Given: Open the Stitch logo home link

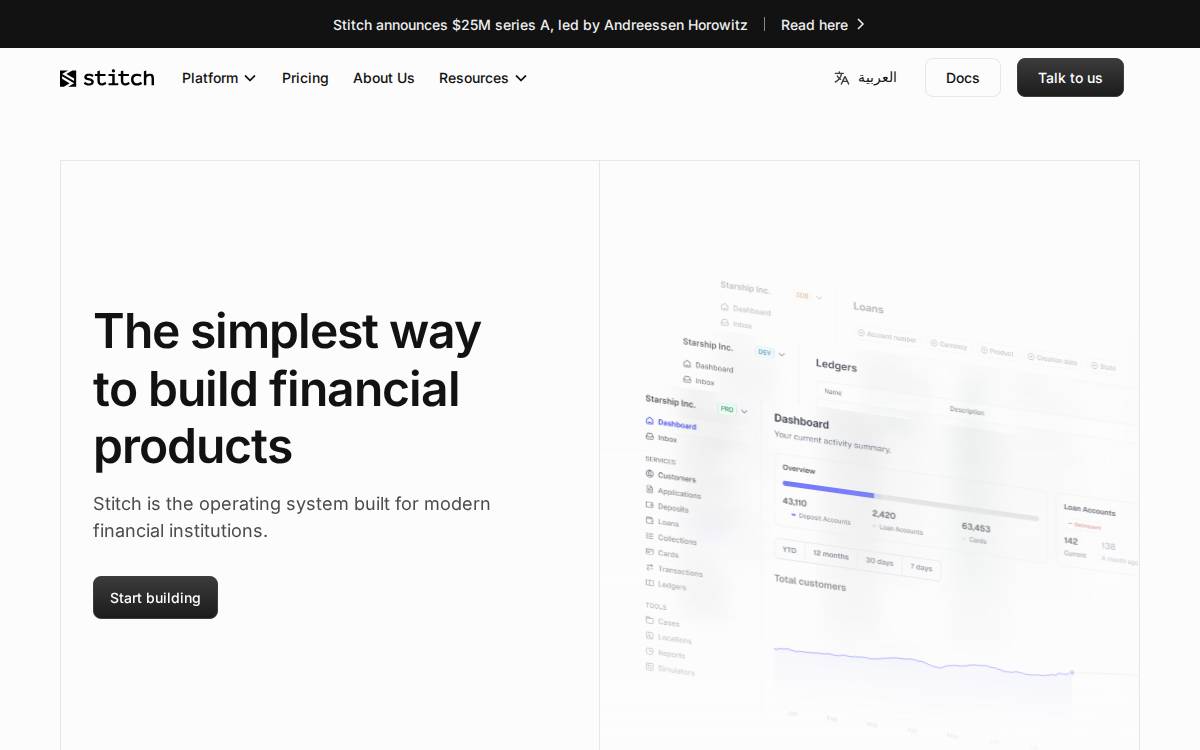Looking at the screenshot, I should coord(107,78).
